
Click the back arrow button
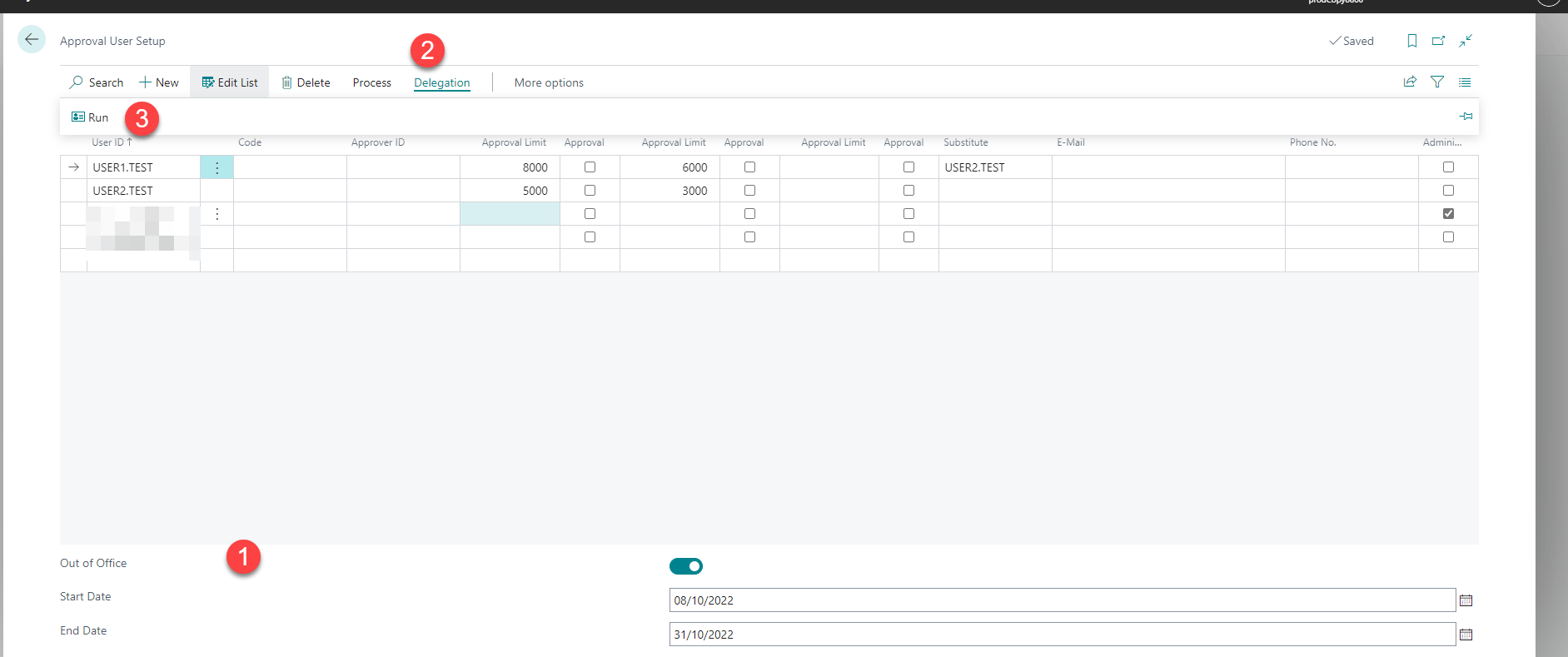[32, 40]
